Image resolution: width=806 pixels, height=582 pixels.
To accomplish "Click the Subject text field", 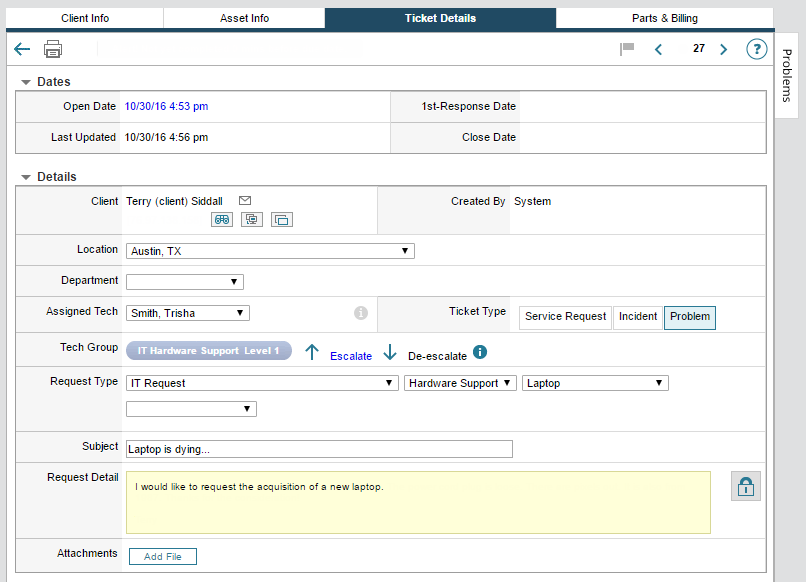I will click(x=319, y=449).
